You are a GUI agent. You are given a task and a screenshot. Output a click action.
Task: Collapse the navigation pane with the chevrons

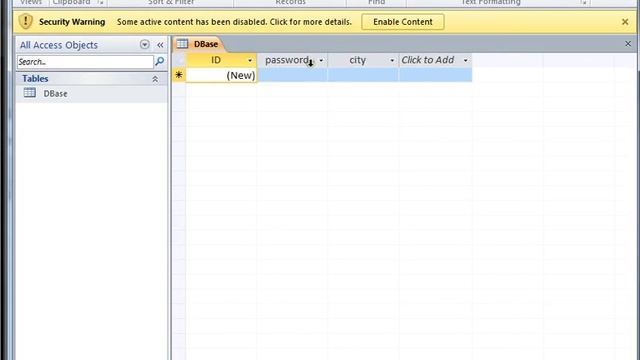[x=160, y=45]
